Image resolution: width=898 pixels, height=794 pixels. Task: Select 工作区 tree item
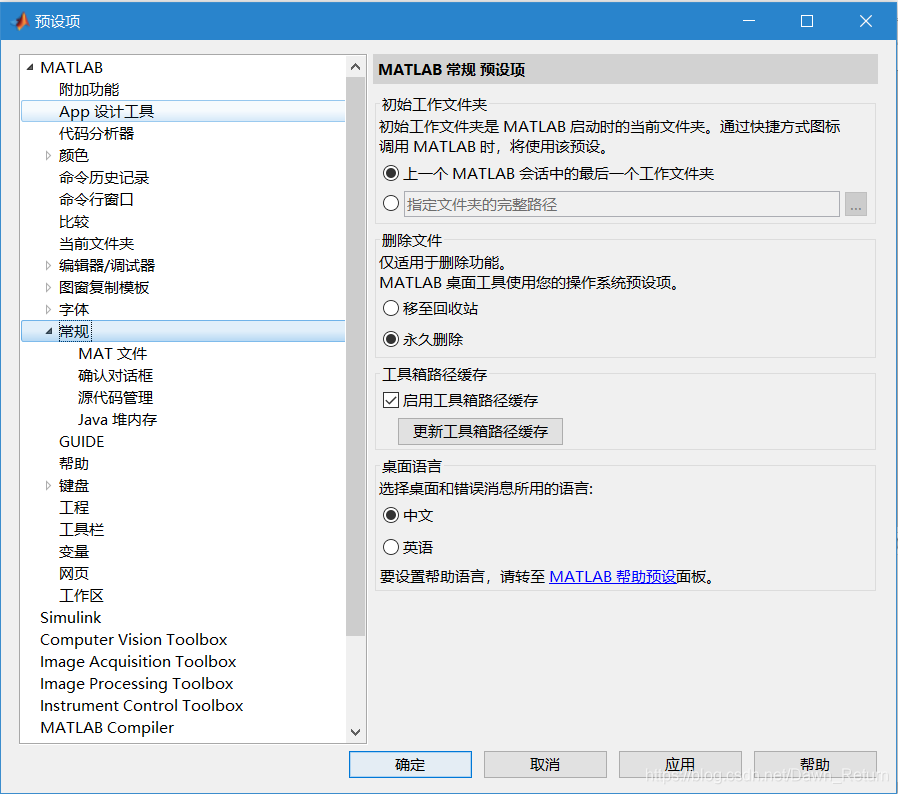81,596
